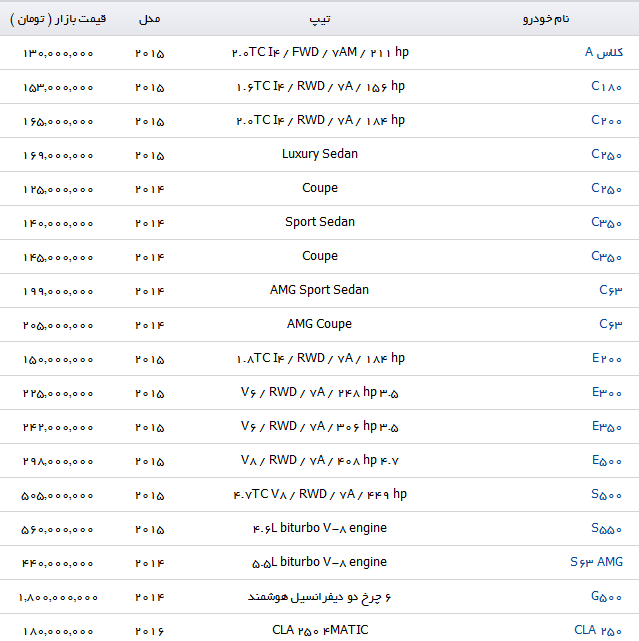The width and height of the screenshot is (639, 641).
Task: Select the price ۱۹۹,۰۰۰,۰۰۰ for C63
Action: click(58, 291)
